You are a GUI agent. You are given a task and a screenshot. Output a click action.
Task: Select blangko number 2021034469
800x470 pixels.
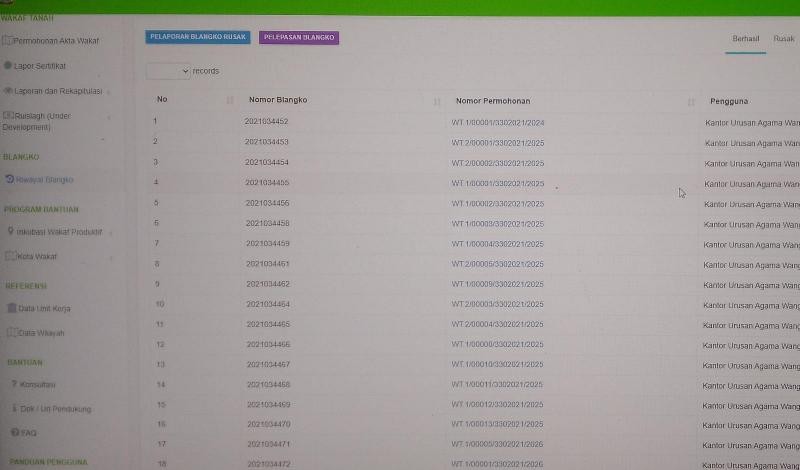[269, 404]
